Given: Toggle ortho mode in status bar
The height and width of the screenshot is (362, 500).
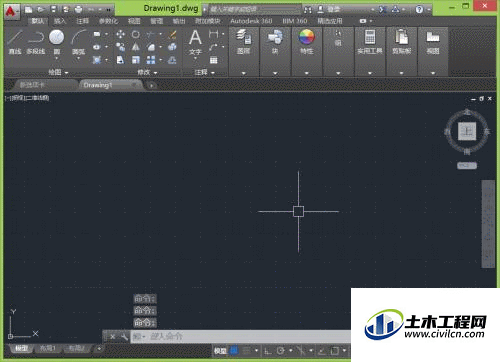Looking at the screenshot, I should [268, 351].
